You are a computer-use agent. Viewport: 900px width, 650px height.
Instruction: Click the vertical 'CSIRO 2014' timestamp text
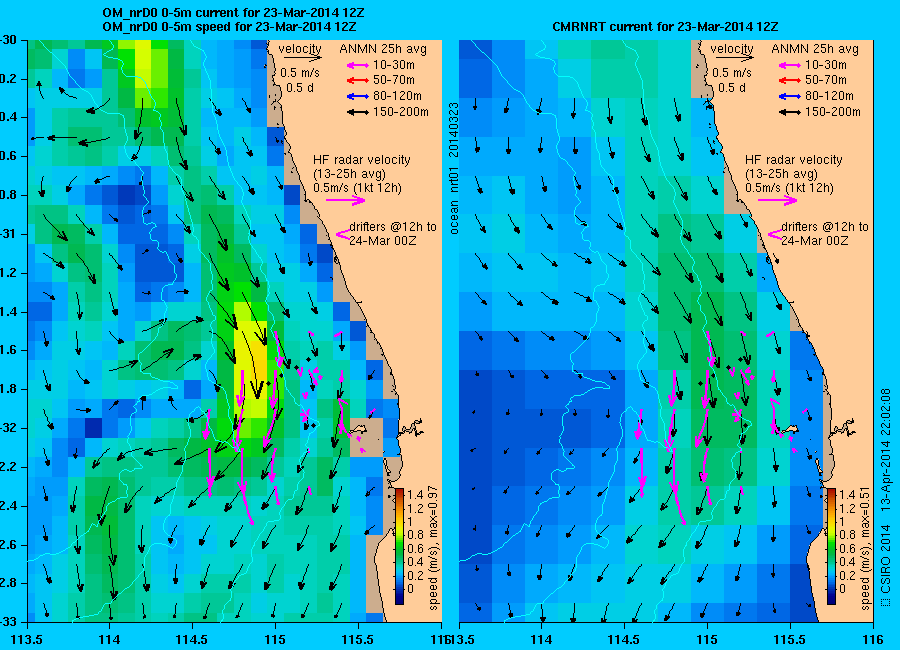886,498
